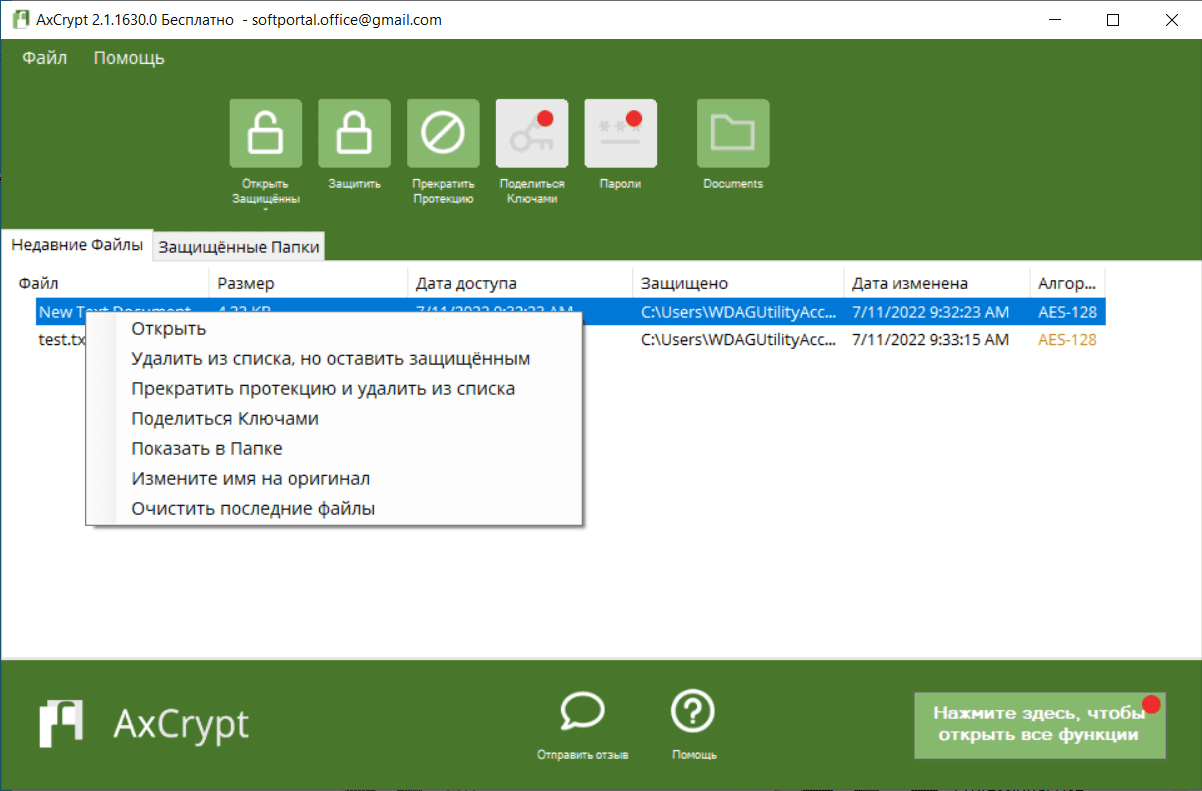Open the Файл menu

[45, 58]
